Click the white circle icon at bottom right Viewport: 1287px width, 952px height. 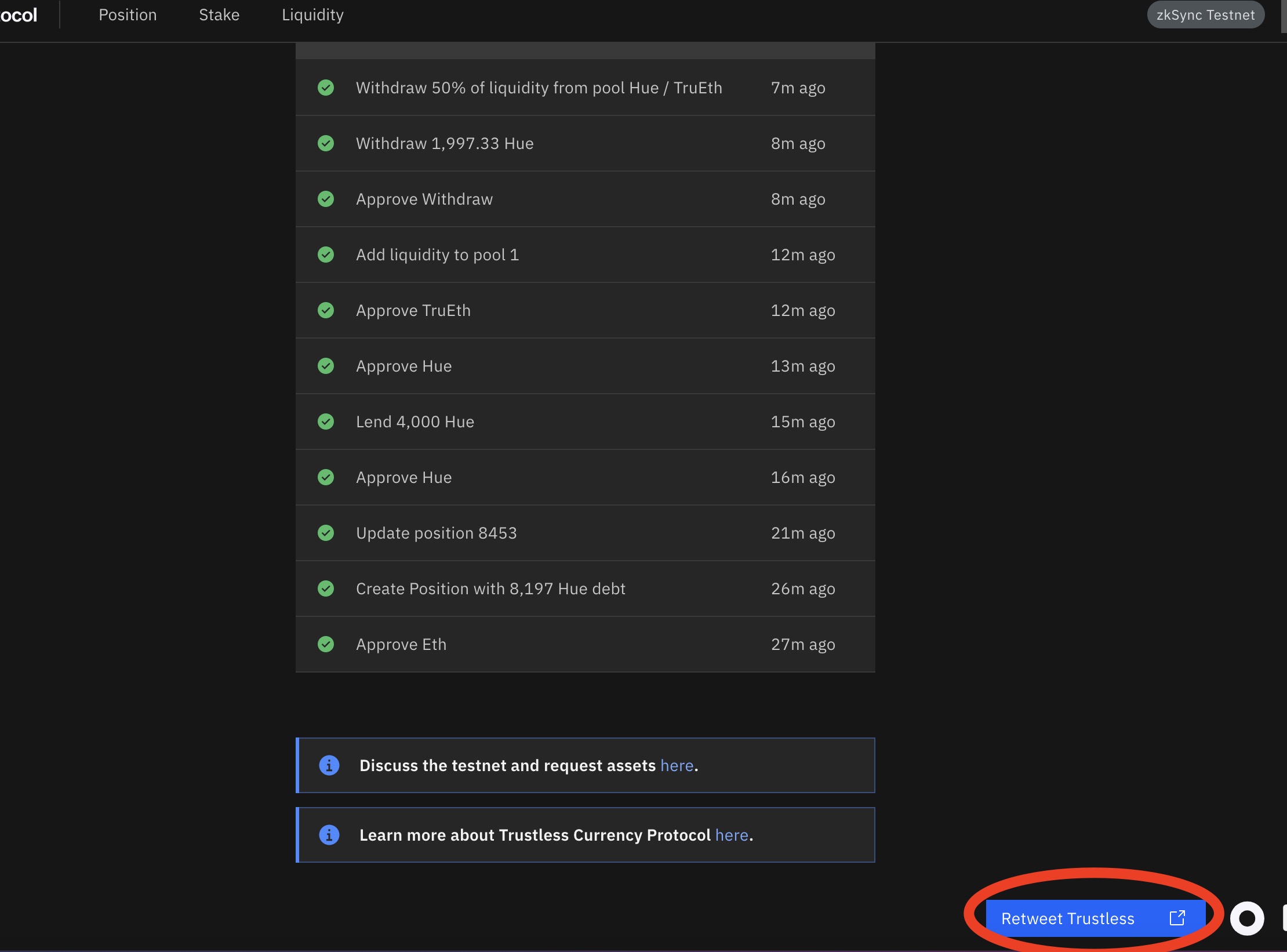tap(1247, 918)
